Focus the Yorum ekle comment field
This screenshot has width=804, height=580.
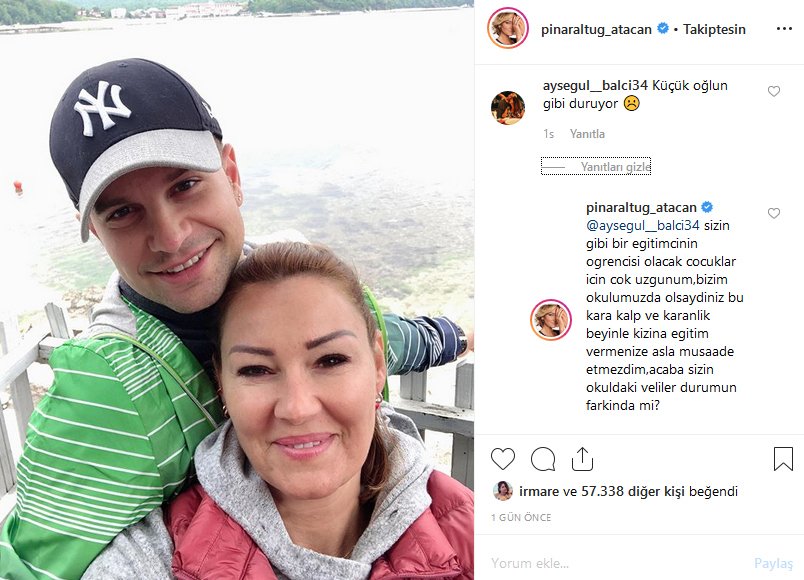[615, 563]
